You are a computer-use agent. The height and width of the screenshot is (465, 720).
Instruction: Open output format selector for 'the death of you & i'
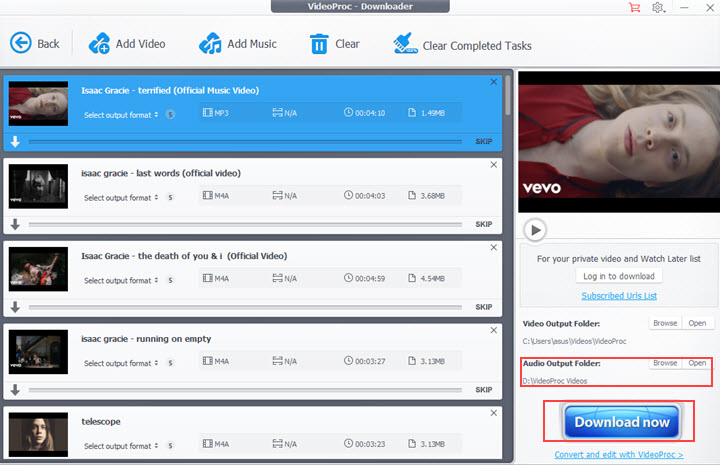click(121, 280)
